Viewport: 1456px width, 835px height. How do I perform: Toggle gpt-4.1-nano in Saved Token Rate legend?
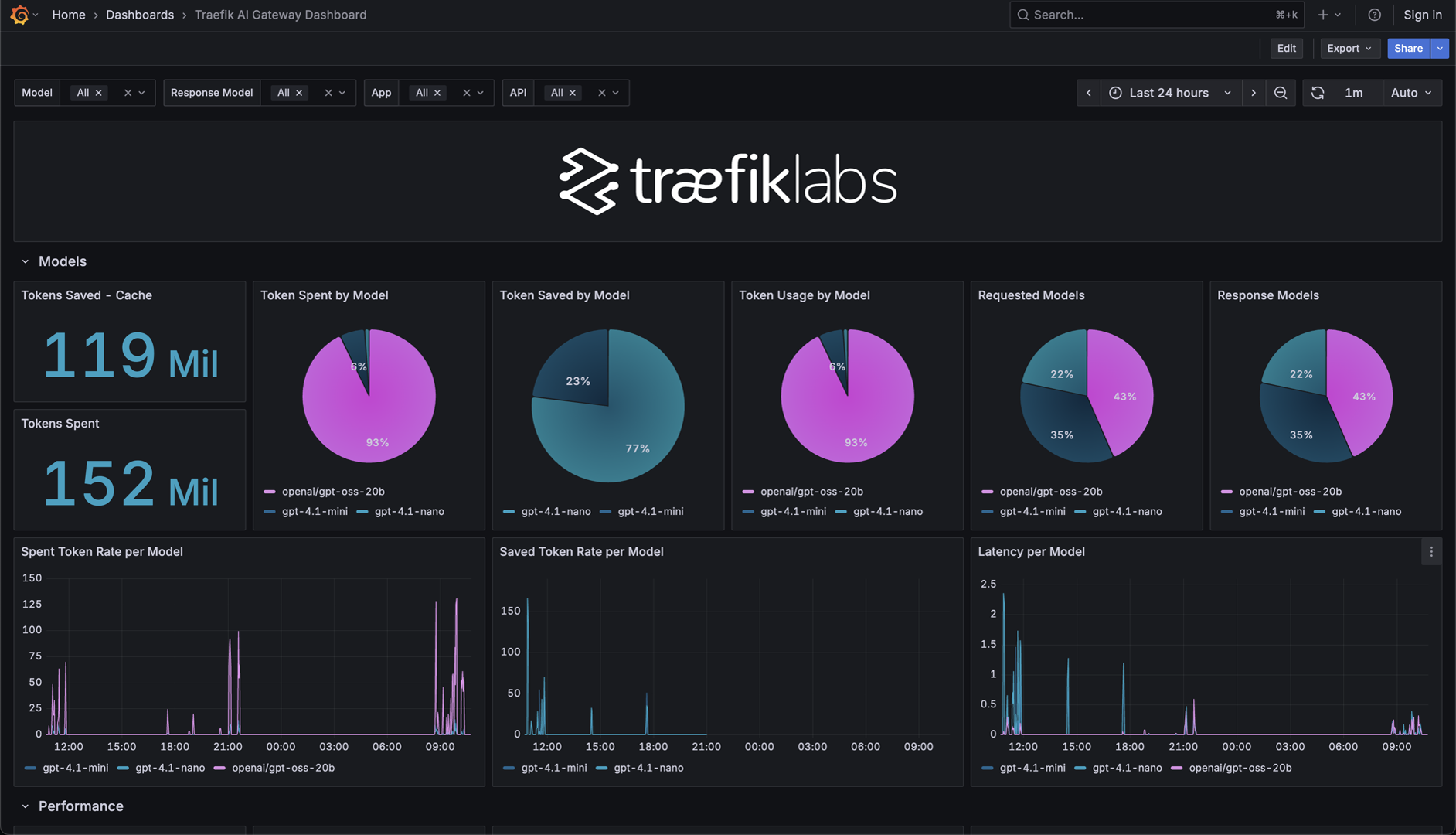(648, 769)
